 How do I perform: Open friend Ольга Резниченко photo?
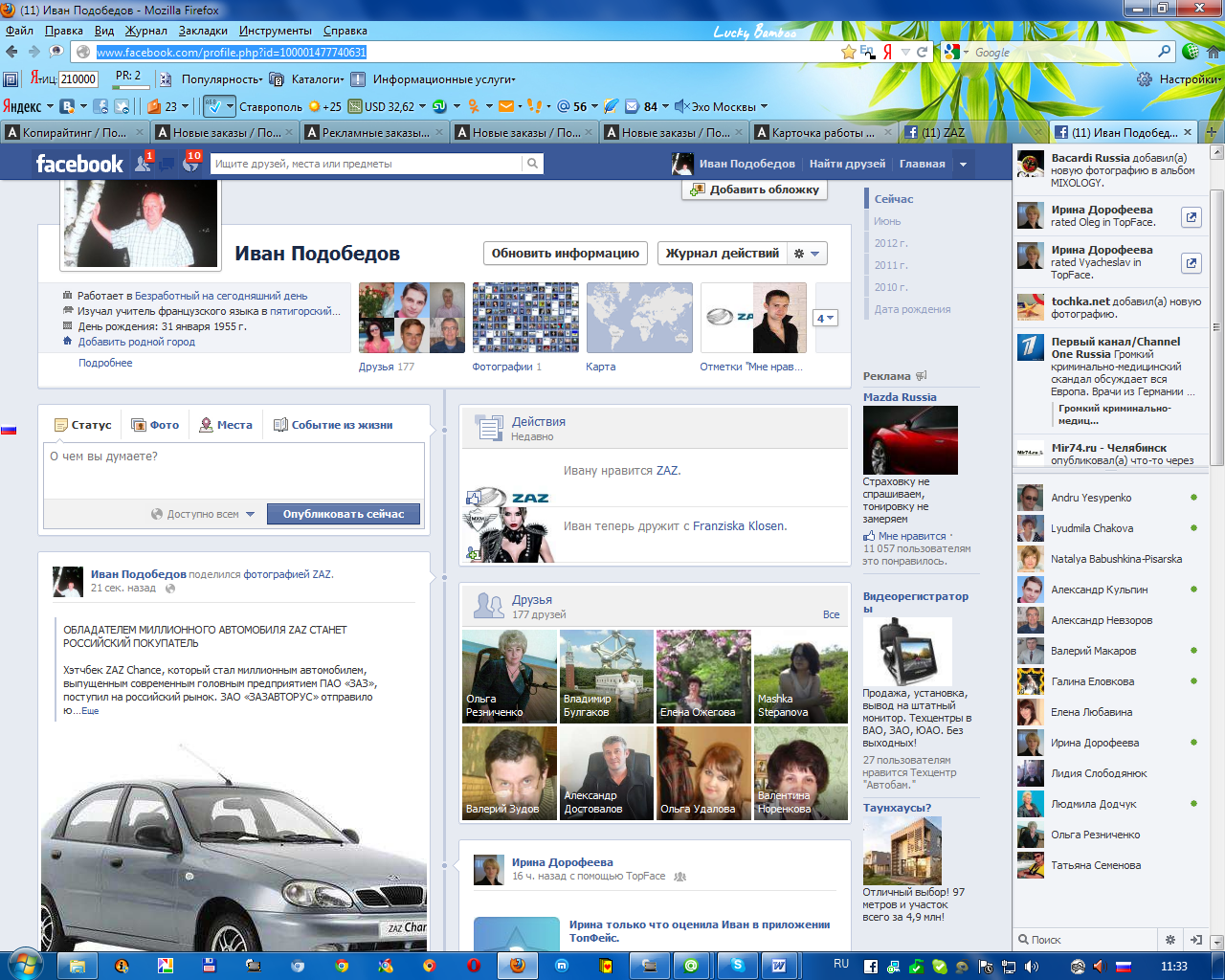tap(509, 676)
